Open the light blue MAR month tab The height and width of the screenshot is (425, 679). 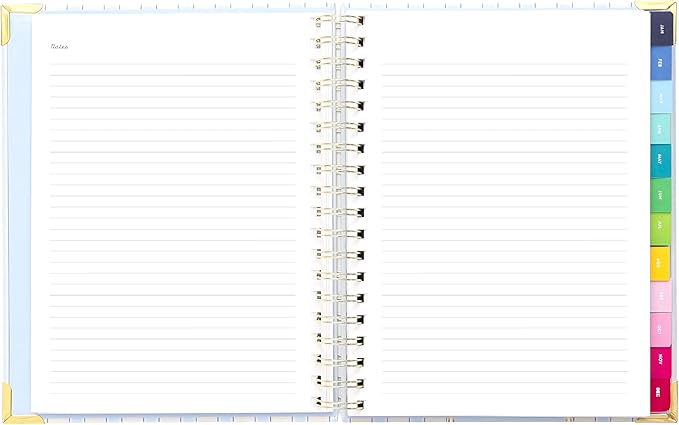[661, 97]
